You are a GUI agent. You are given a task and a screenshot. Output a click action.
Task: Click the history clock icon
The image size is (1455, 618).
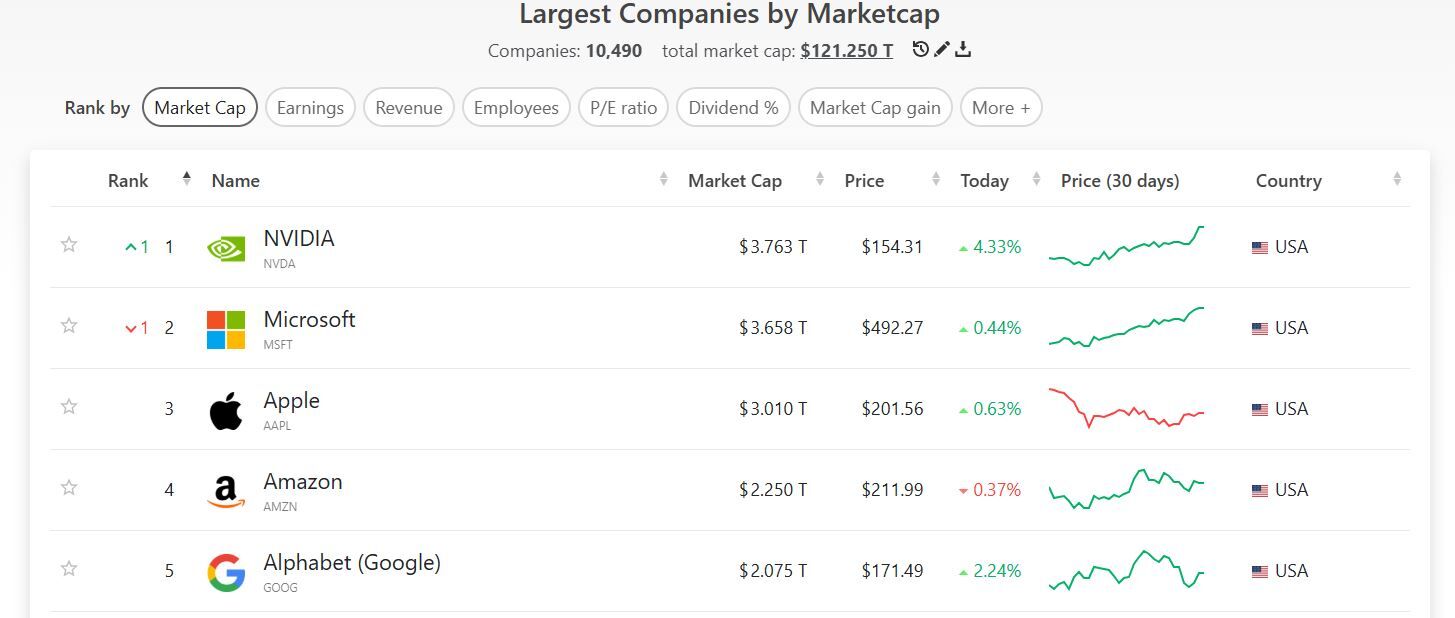coord(921,49)
